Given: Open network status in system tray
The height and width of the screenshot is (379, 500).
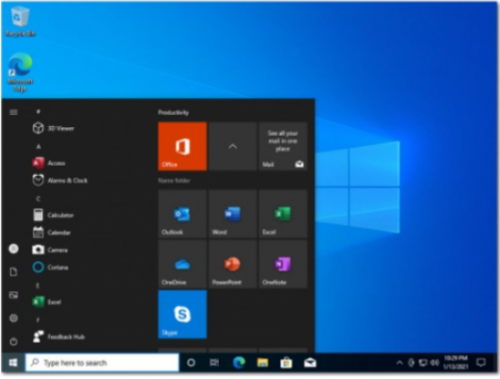Looking at the screenshot, I should click(x=423, y=362).
